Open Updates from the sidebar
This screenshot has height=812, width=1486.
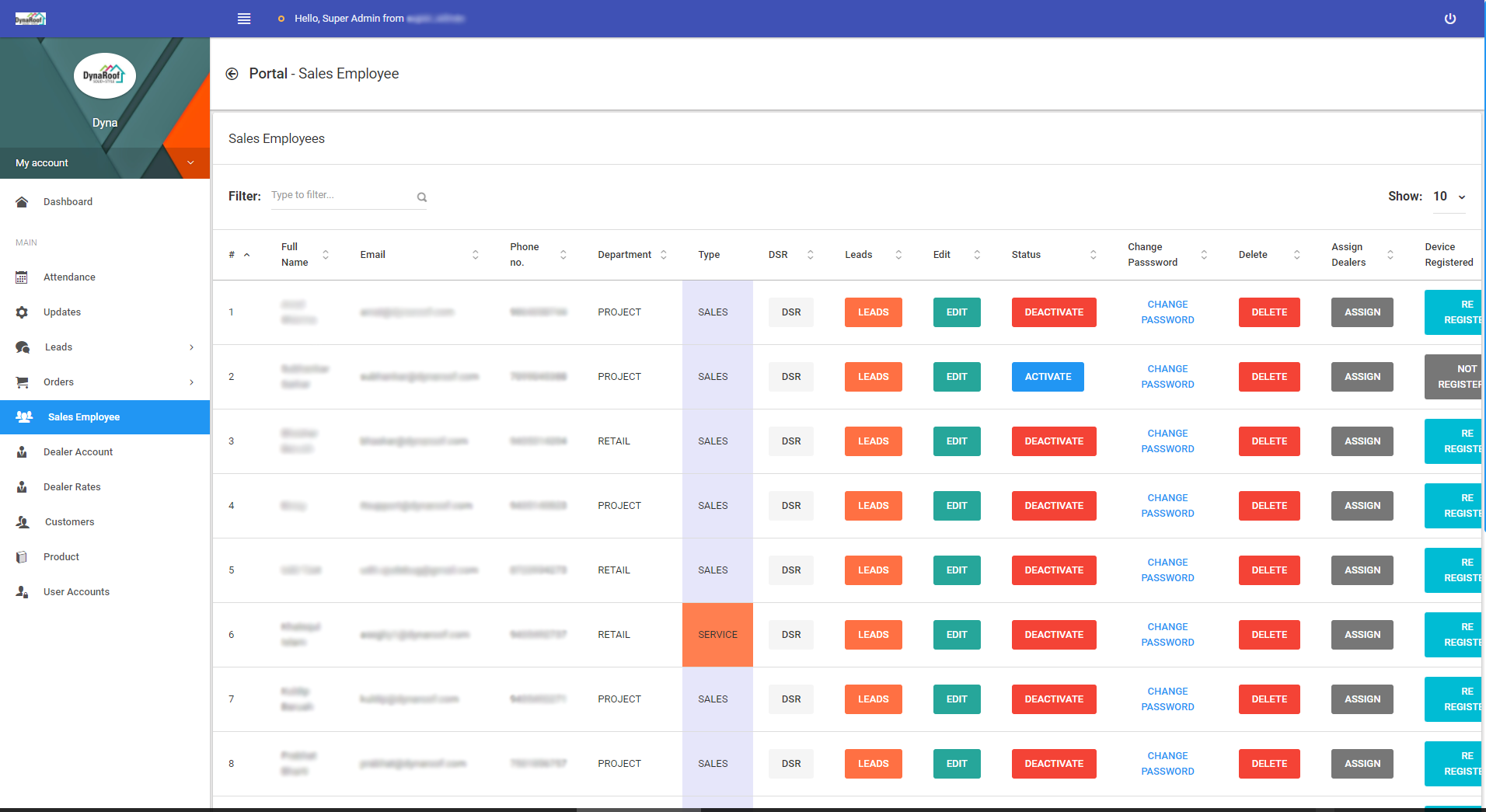[x=62, y=312]
